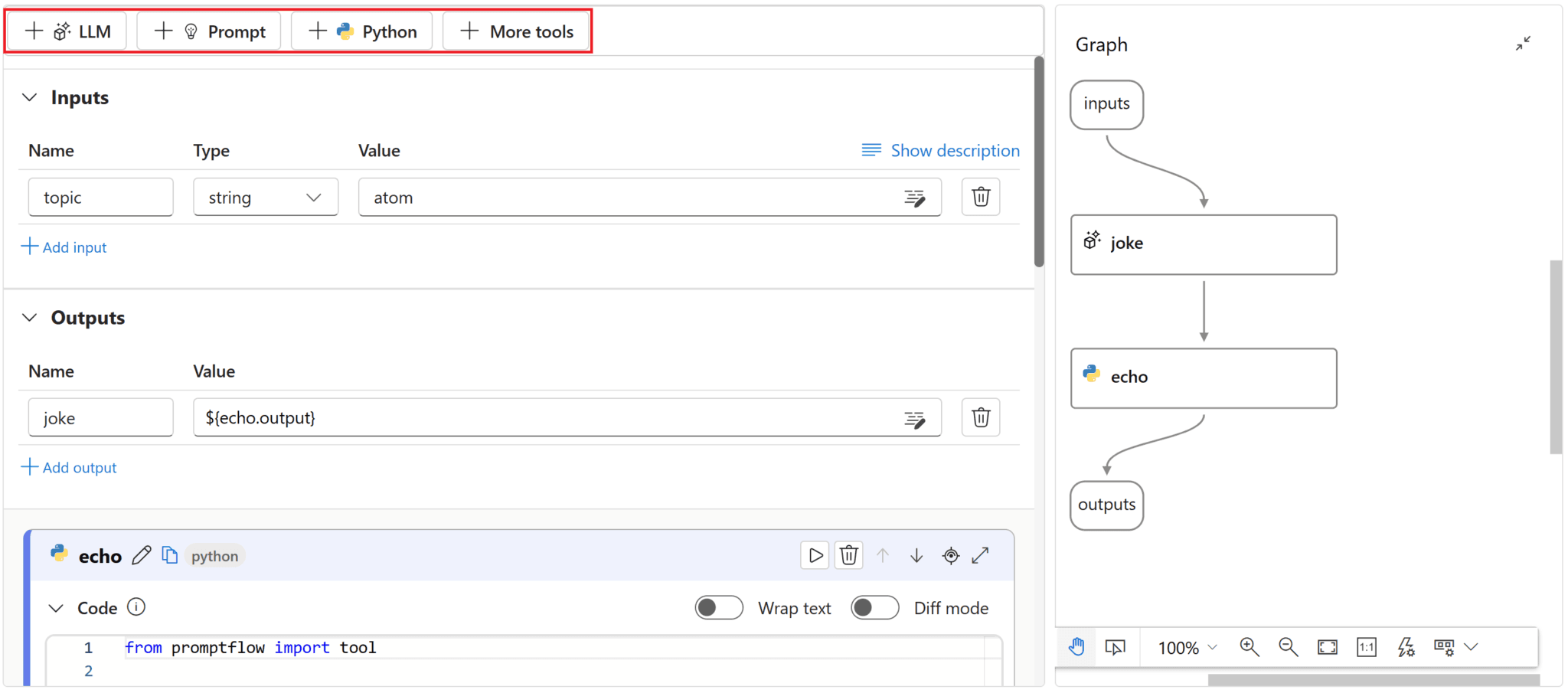
Task: Add a new LLM tool node
Action: (x=67, y=31)
